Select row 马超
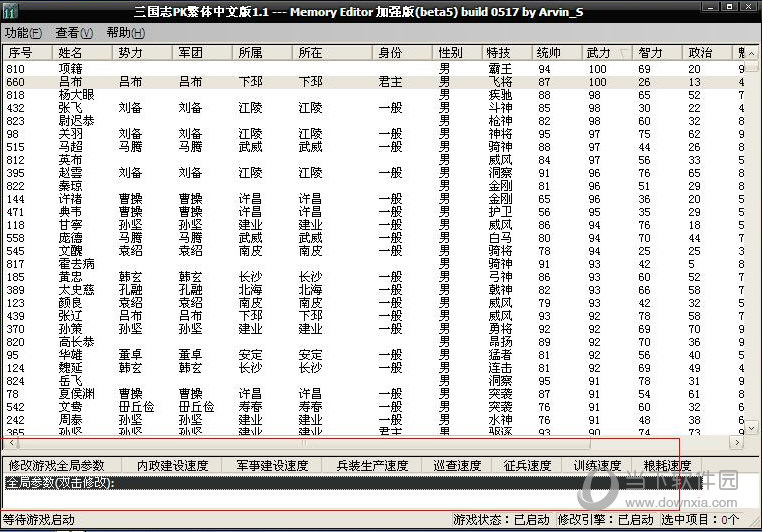762x532 pixels. [374, 147]
